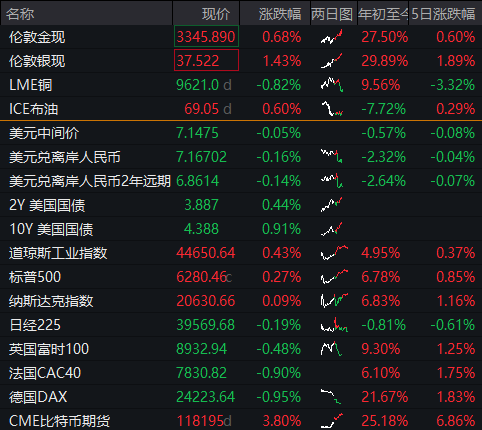This screenshot has width=482, height=430.
Task: Click the Dow price 44650.64
Action: 206,253
